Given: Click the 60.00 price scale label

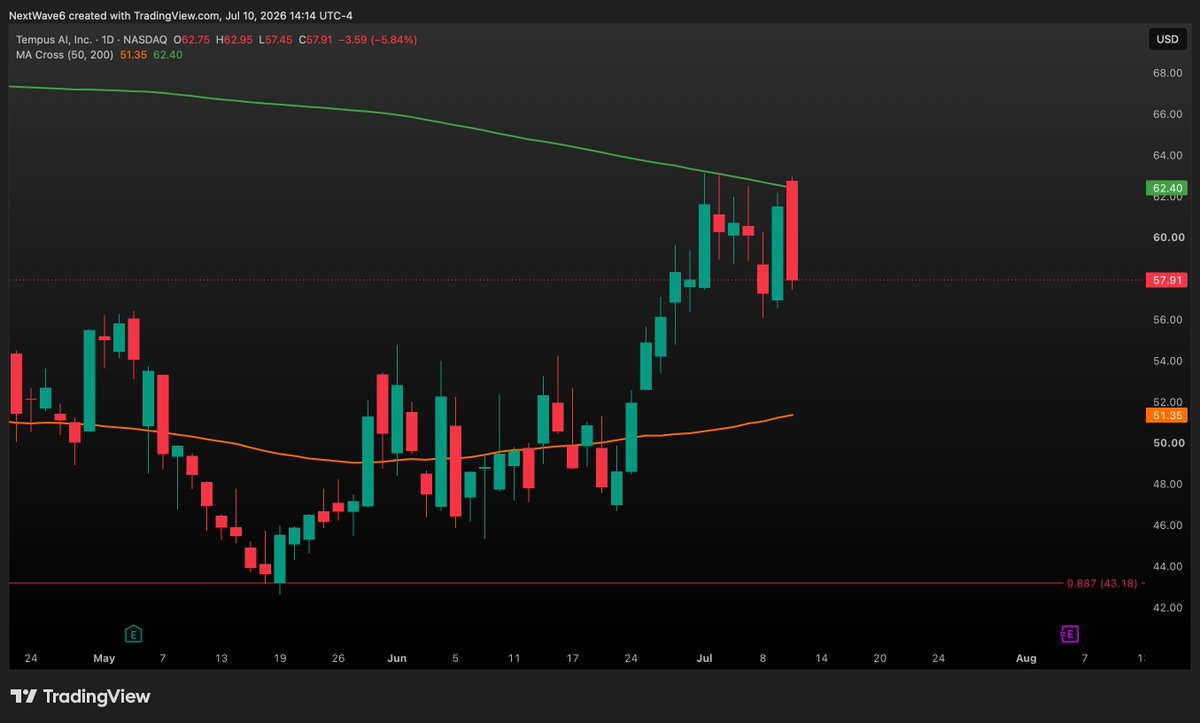Looking at the screenshot, I should click(1168, 237).
